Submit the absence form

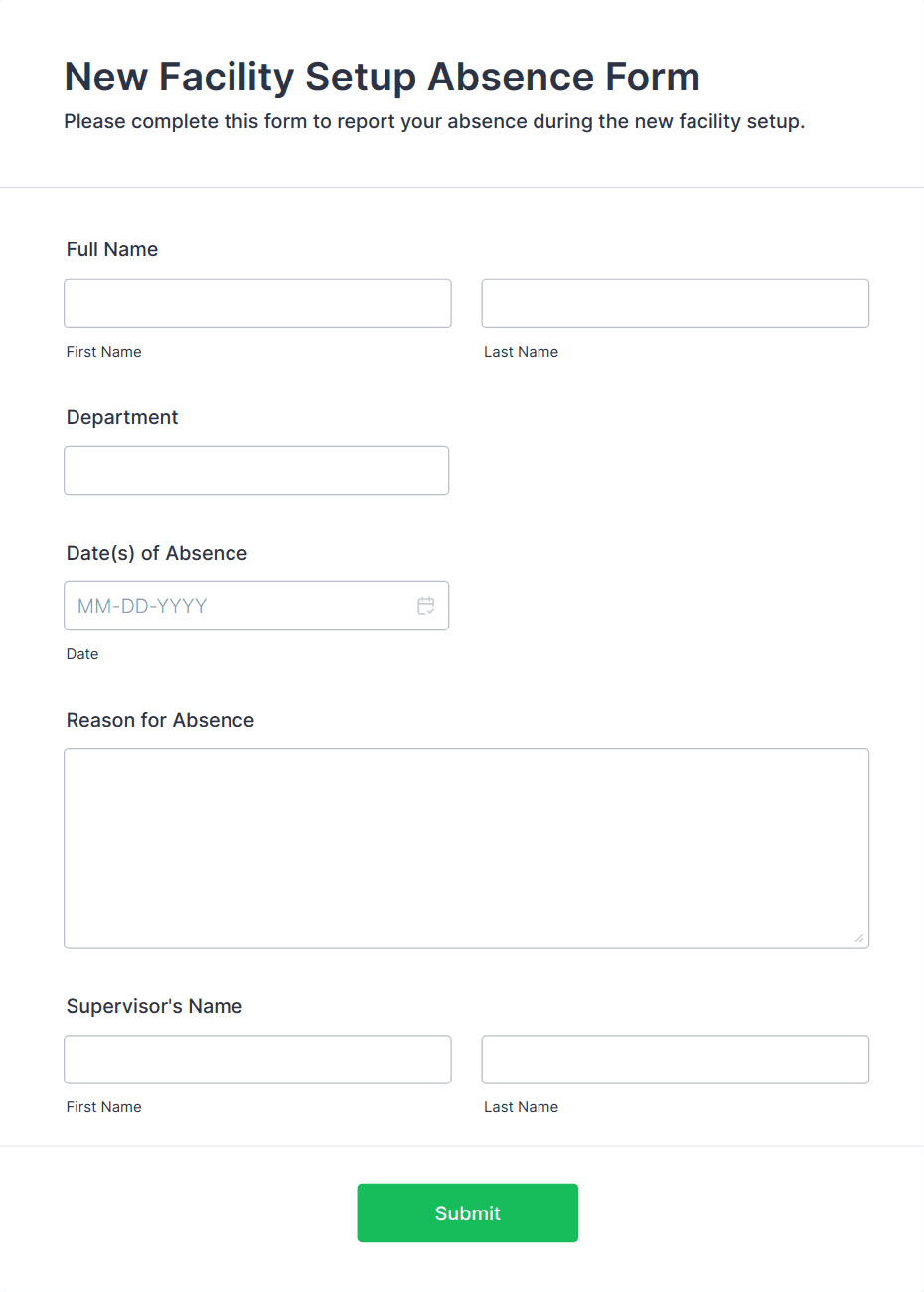[x=467, y=1212]
